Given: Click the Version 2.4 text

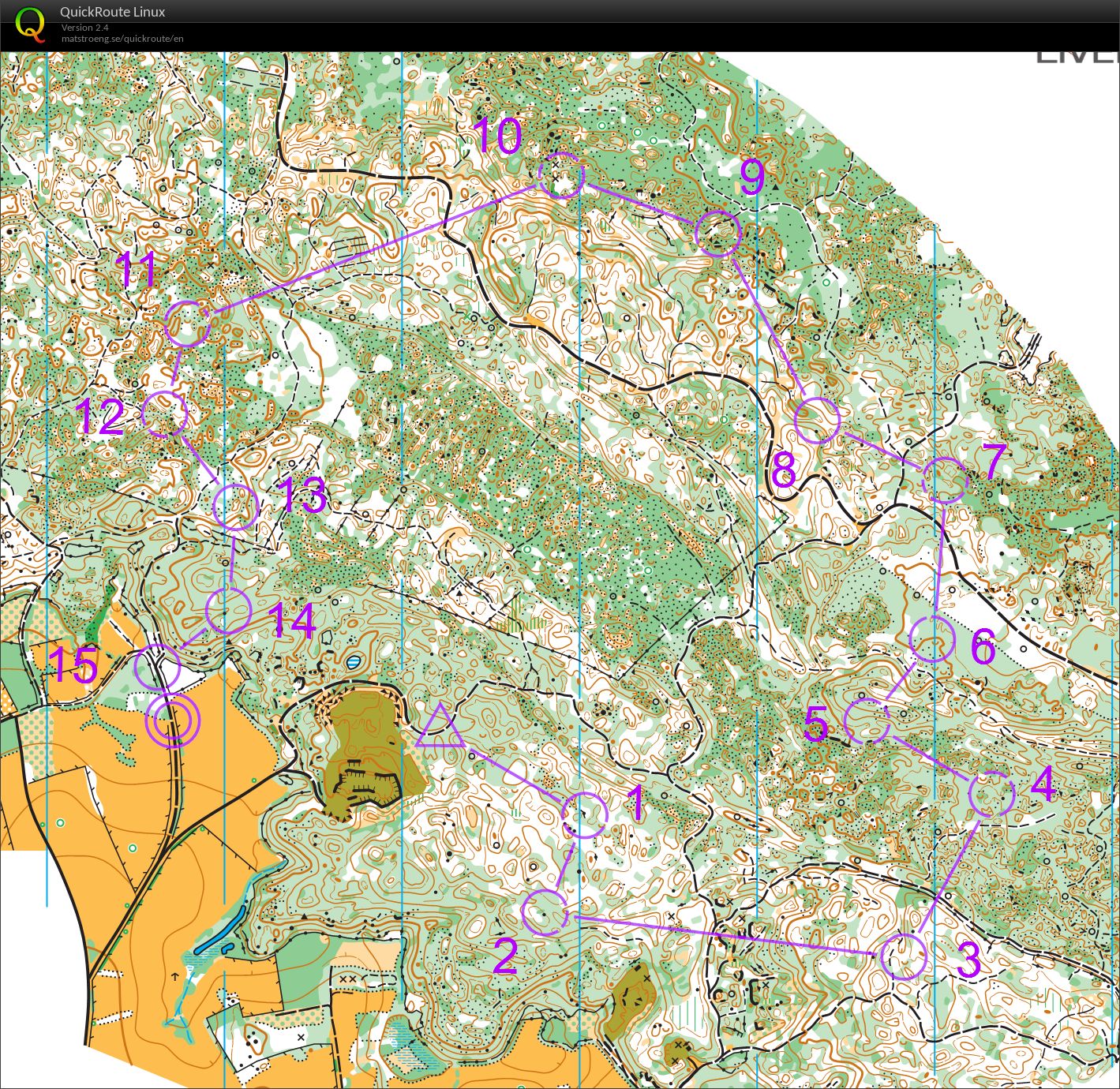Looking at the screenshot, I should coord(85,28).
